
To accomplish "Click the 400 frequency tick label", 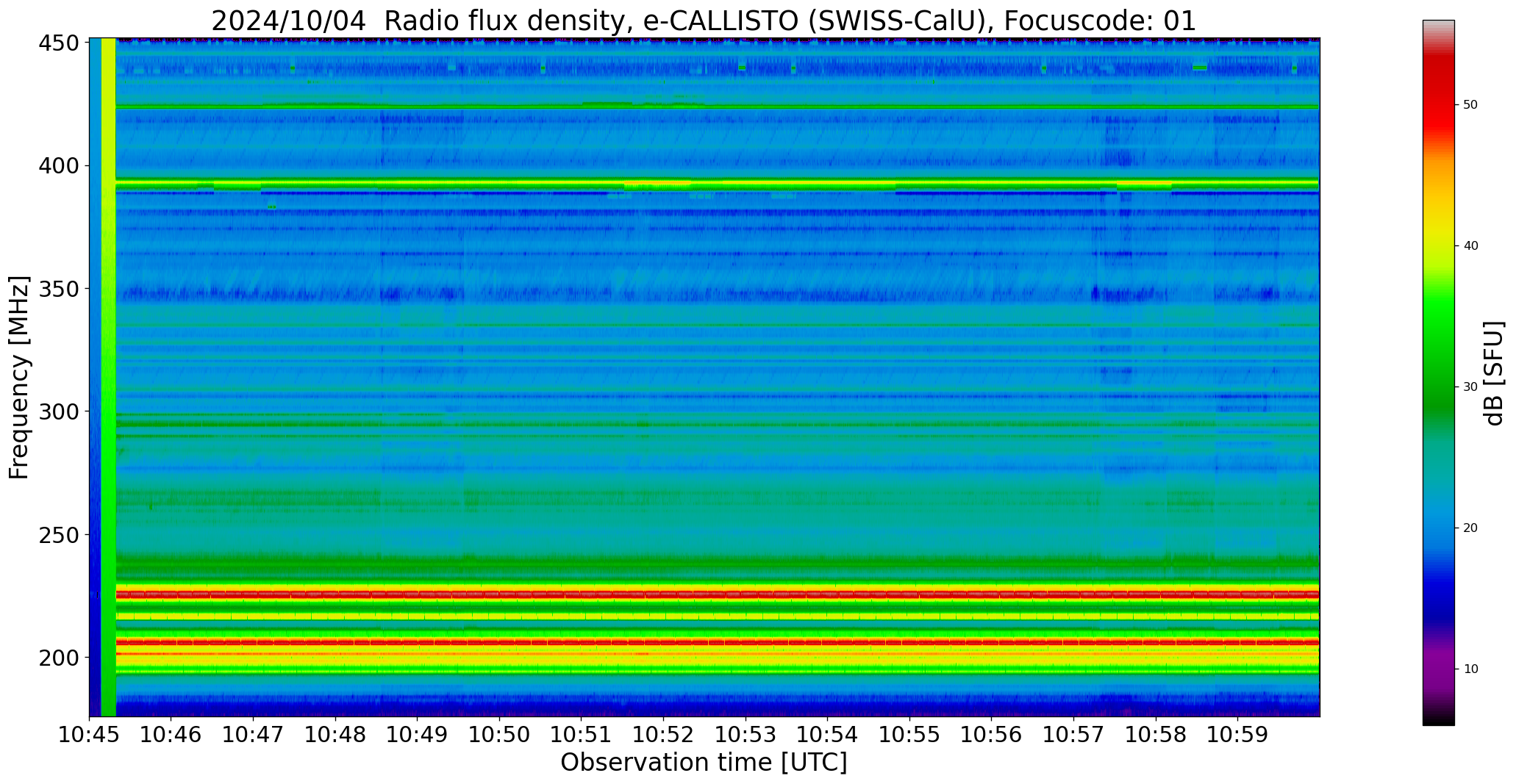I will click(x=58, y=166).
